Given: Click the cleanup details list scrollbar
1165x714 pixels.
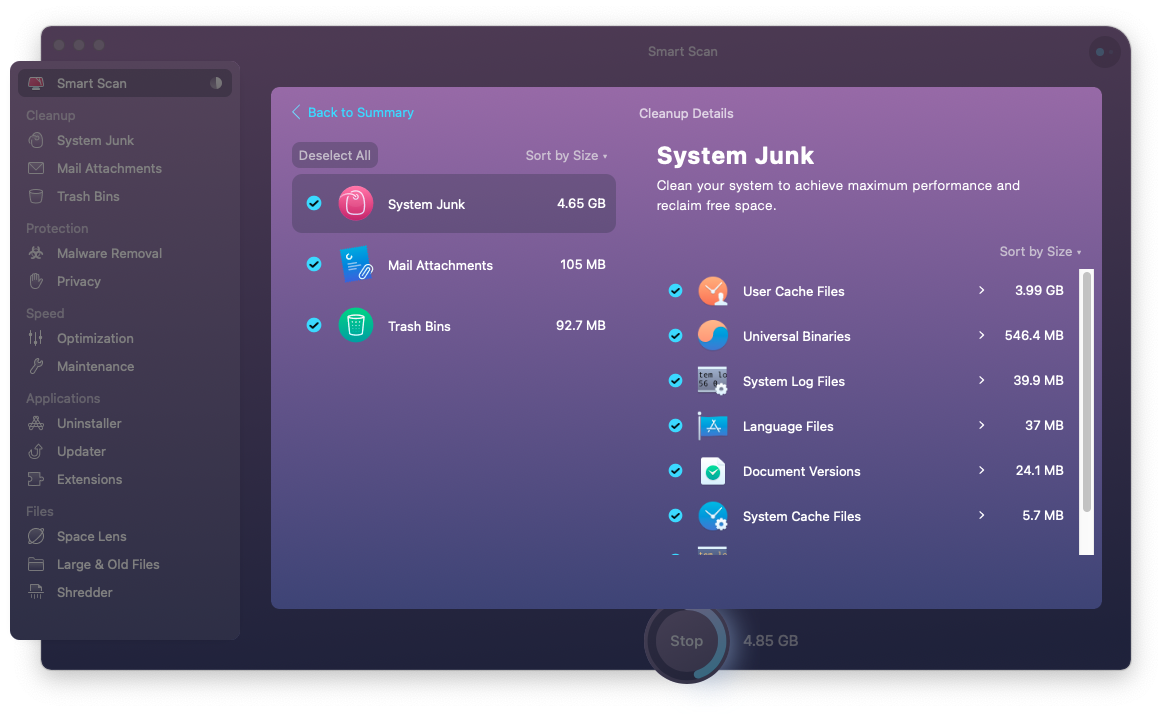Looking at the screenshot, I should pos(1087,392).
